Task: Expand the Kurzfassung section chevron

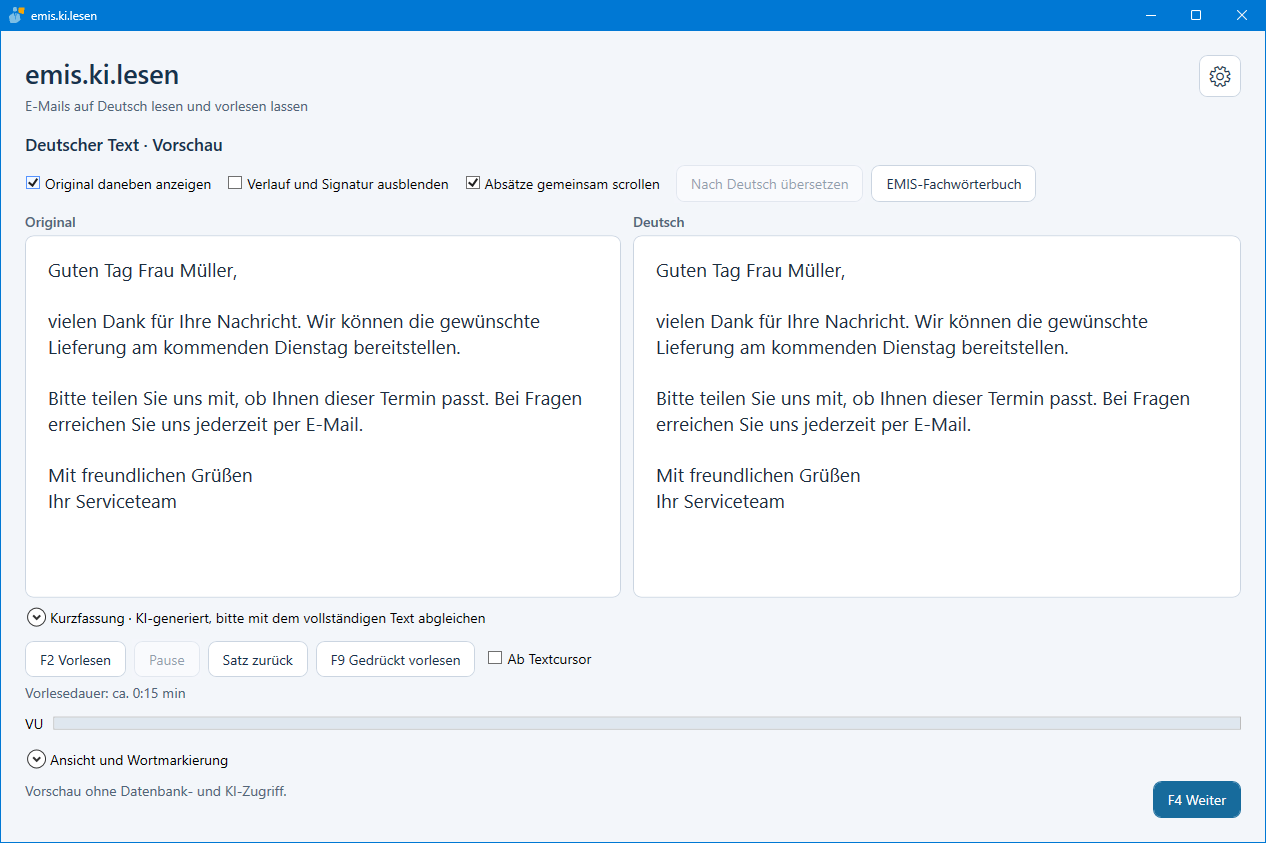Action: [x=36, y=618]
